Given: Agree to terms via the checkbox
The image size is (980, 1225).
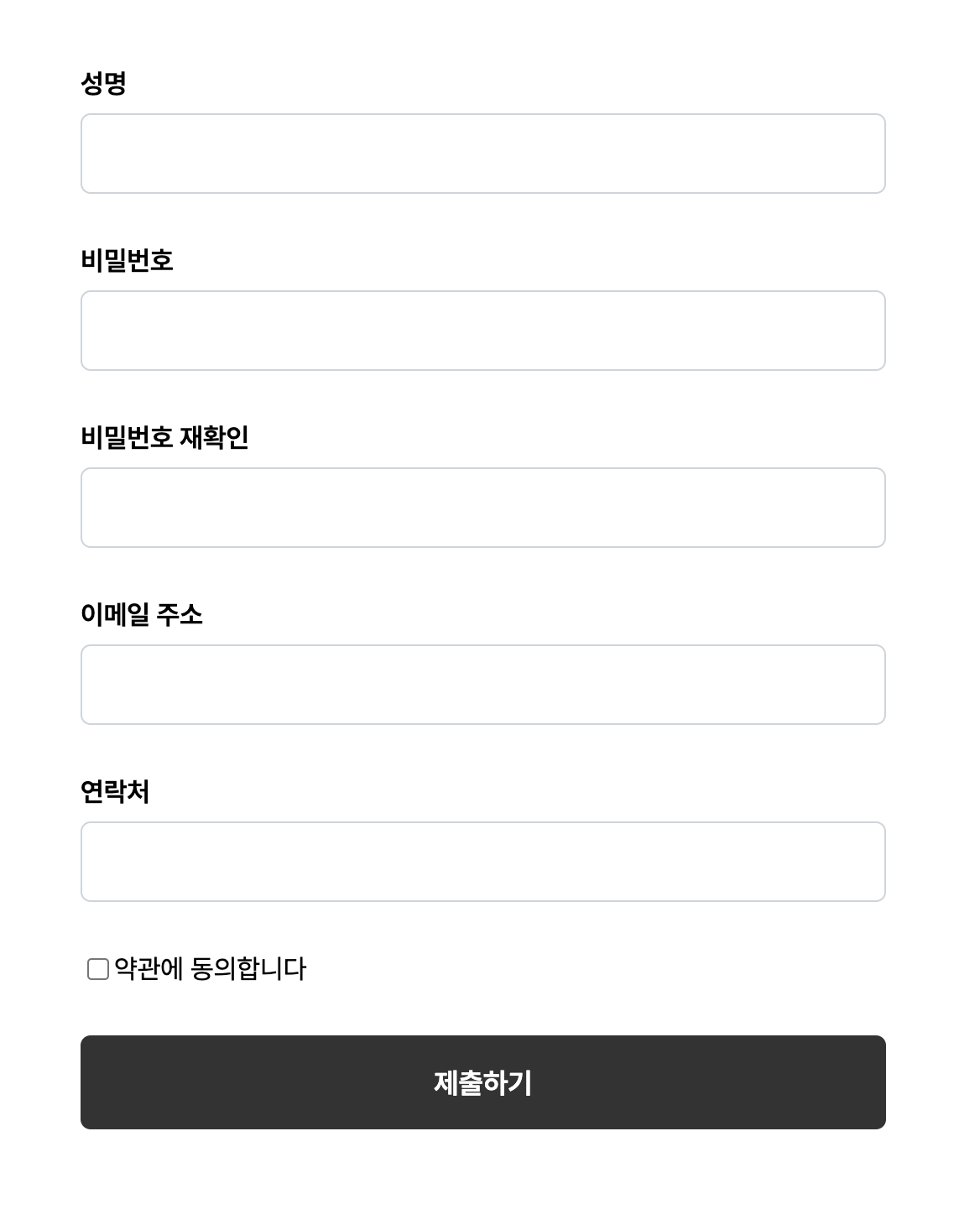Looking at the screenshot, I should [x=98, y=969].
